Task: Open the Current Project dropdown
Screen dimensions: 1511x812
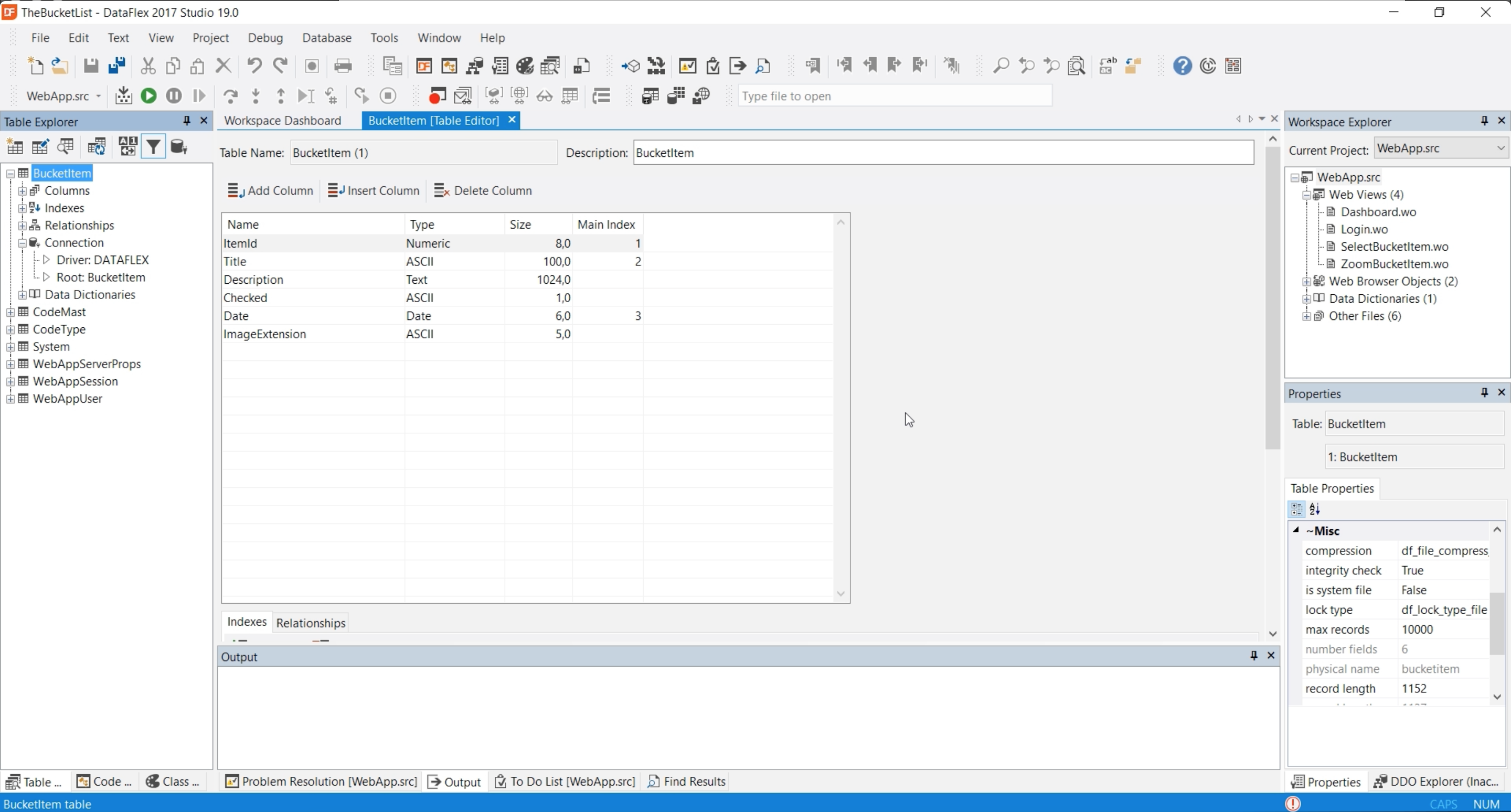Action: coord(1501,148)
